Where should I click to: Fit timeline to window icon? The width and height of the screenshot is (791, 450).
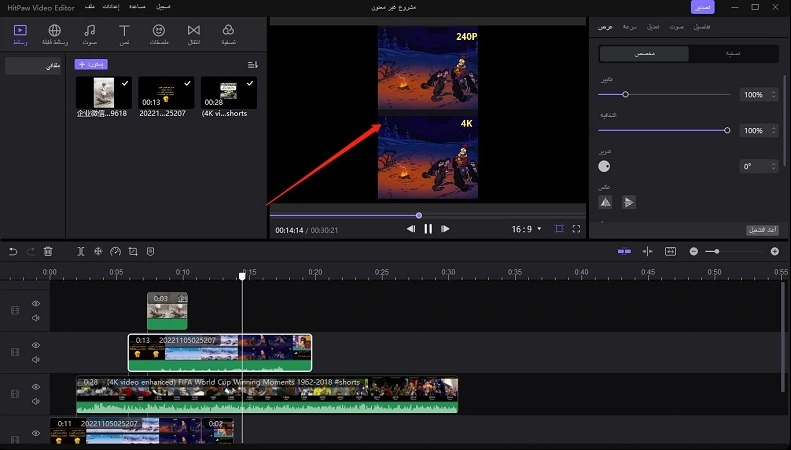(x=670, y=251)
